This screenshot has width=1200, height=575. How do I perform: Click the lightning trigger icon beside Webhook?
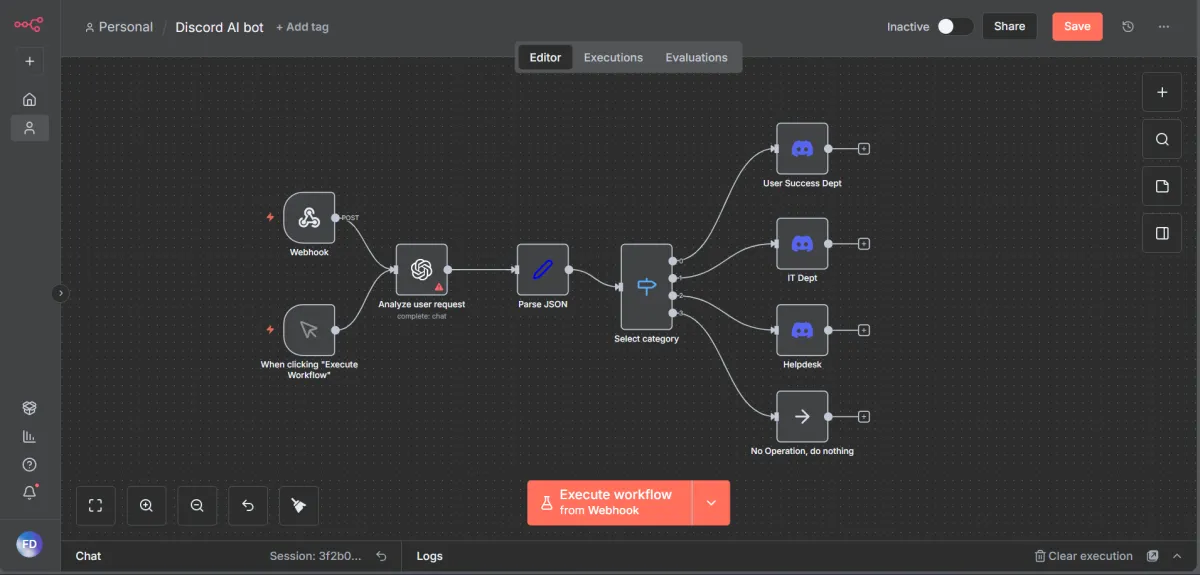tap(270, 217)
